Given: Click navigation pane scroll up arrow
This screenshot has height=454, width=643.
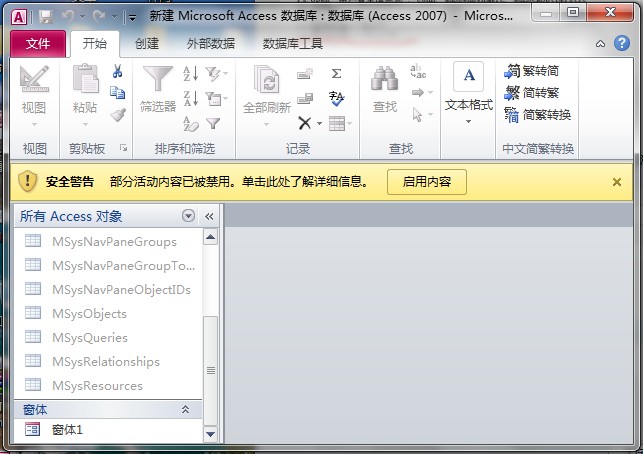Looking at the screenshot, I should (210, 237).
